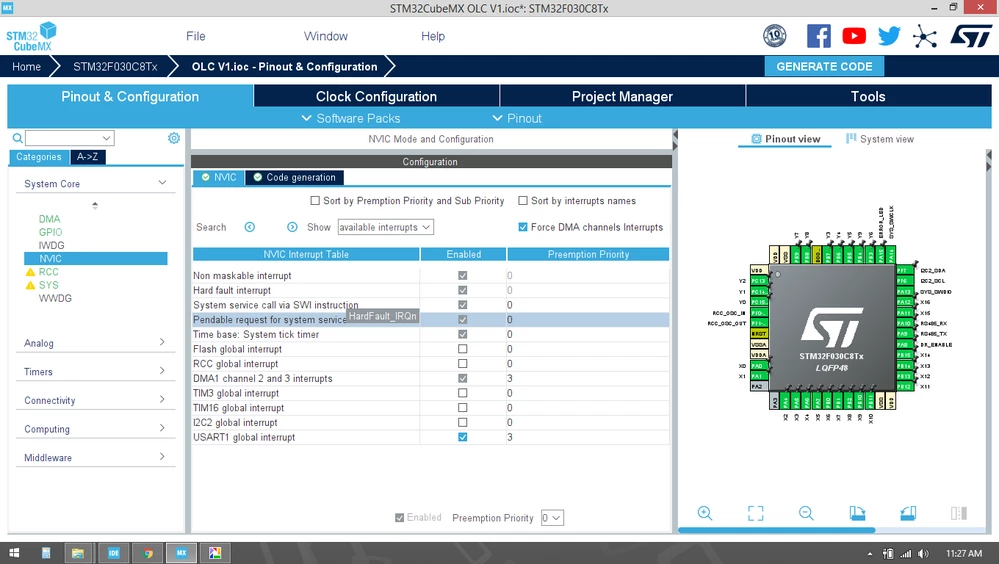Viewport: 999px width, 564px height.
Task: Open the Preemption Priority dropdown at bottom
Action: click(x=552, y=518)
